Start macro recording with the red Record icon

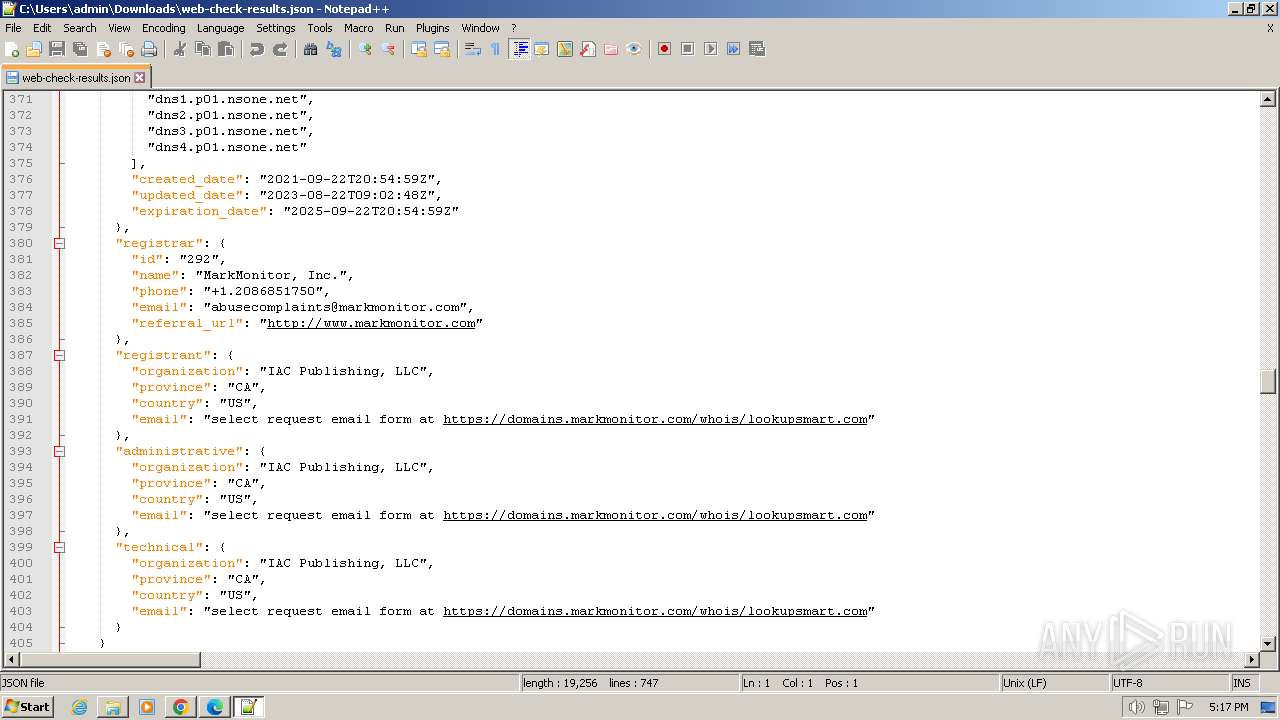pyautogui.click(x=664, y=49)
